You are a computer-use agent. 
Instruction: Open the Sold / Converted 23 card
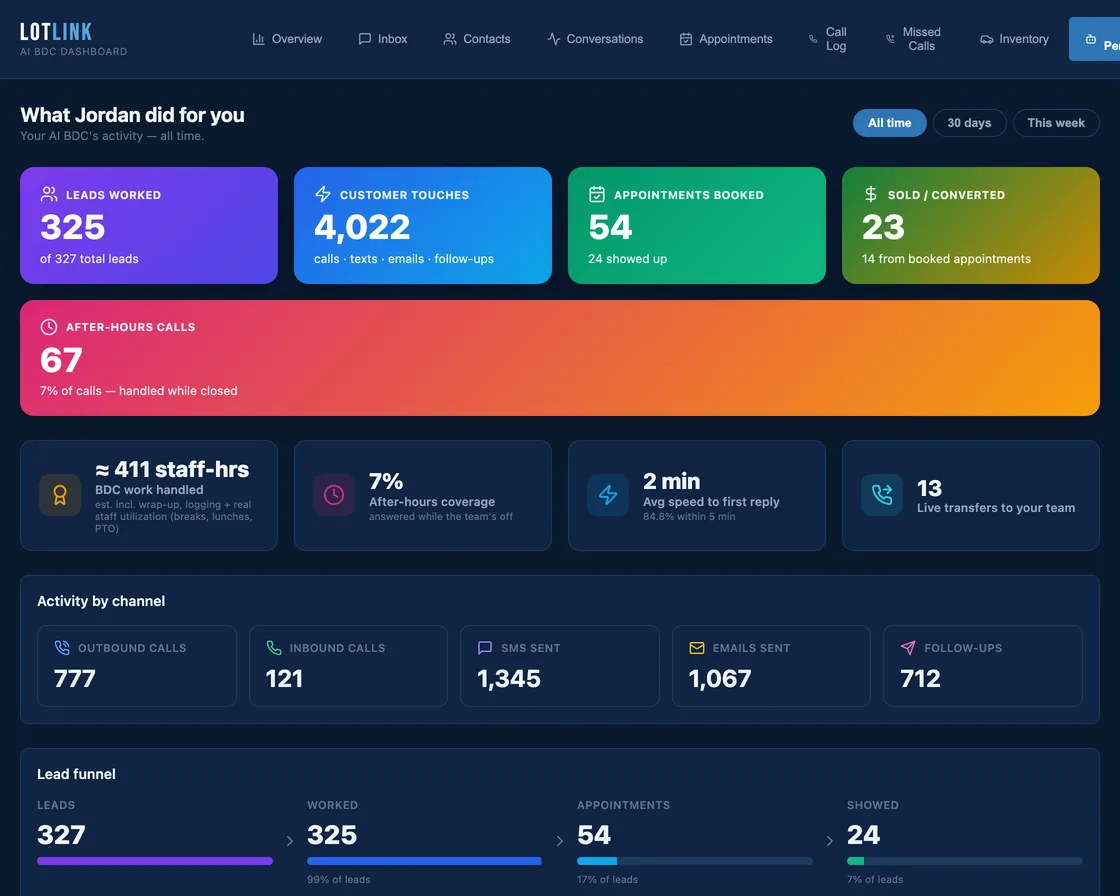pos(971,225)
